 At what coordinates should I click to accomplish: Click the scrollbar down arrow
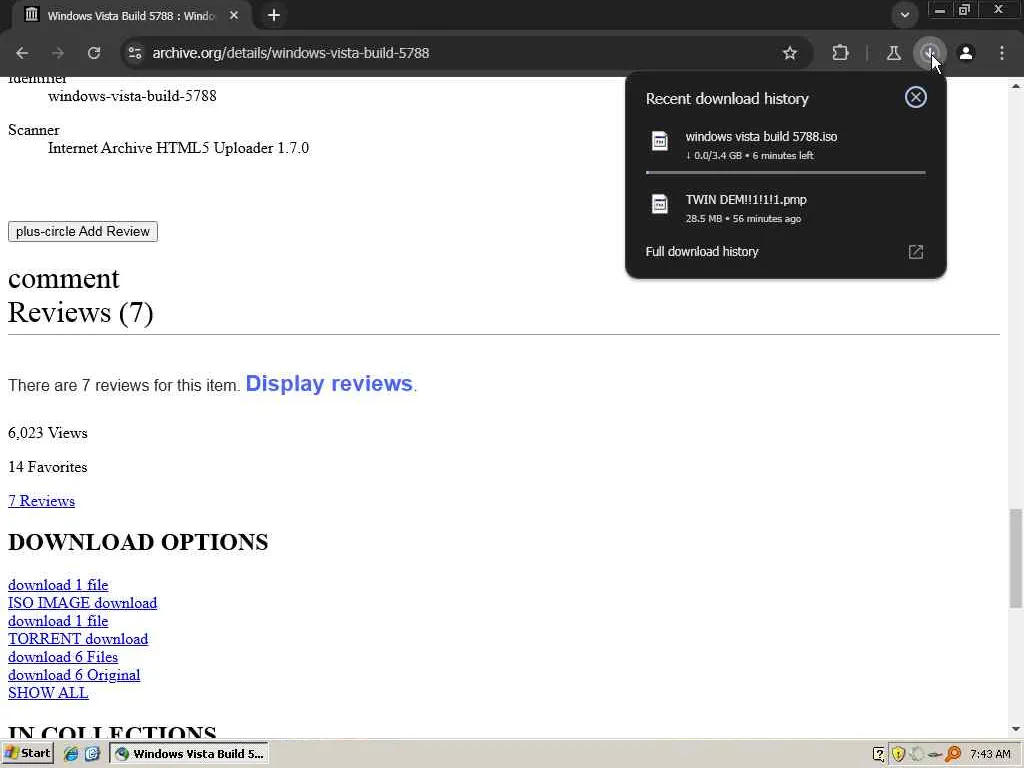(1016, 729)
